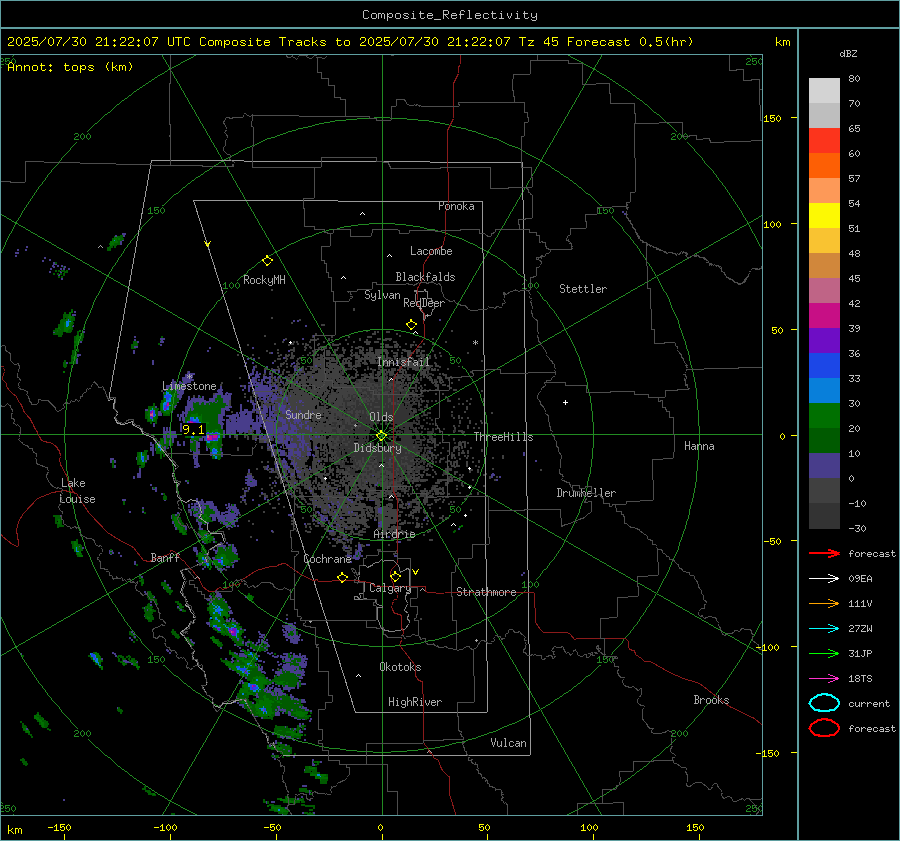
Task: Click the RockyMH label
Action: click(264, 280)
